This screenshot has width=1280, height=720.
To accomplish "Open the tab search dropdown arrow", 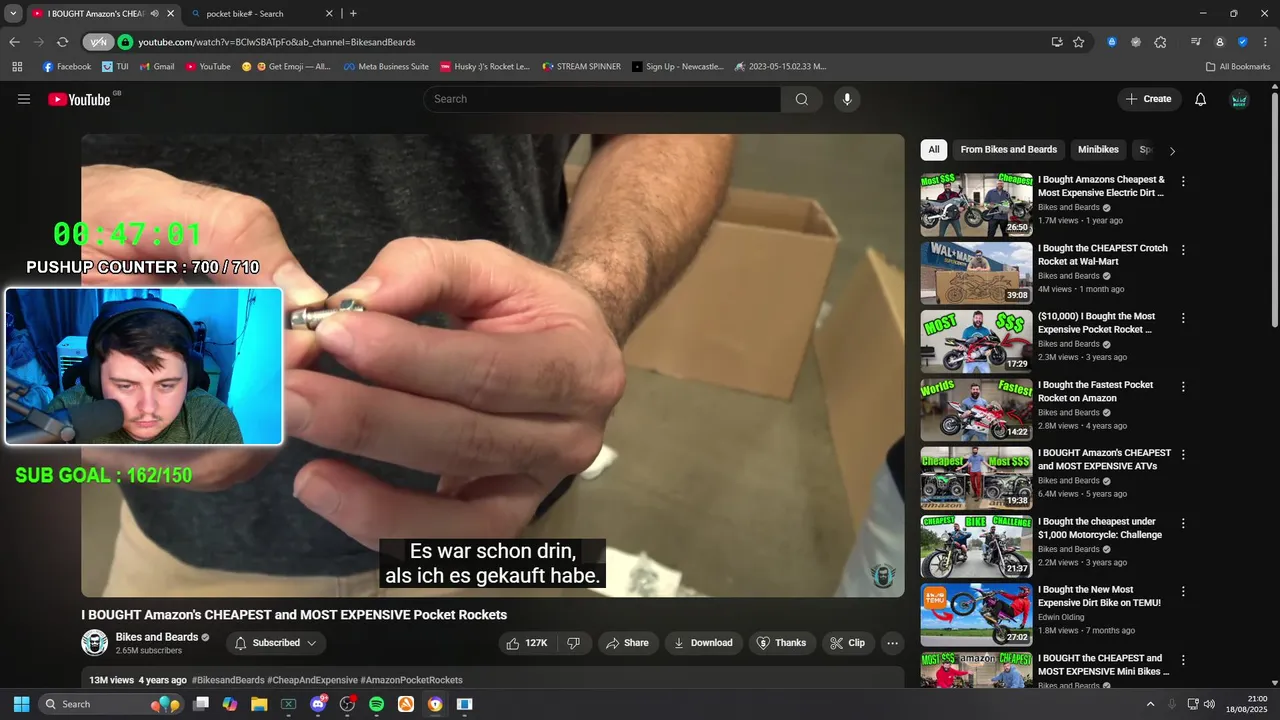I will pos(13,14).
